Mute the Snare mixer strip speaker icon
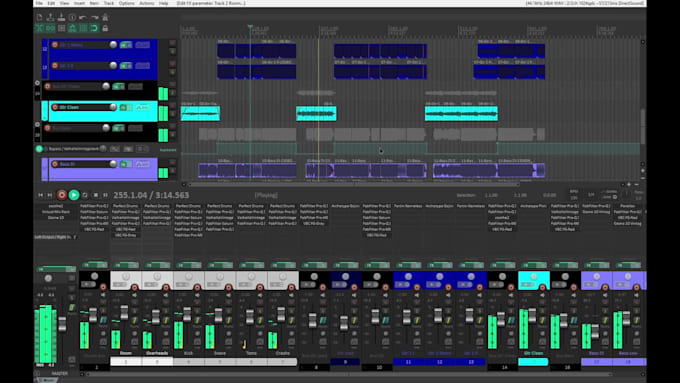Image resolution: width=680 pixels, height=383 pixels. [229, 295]
